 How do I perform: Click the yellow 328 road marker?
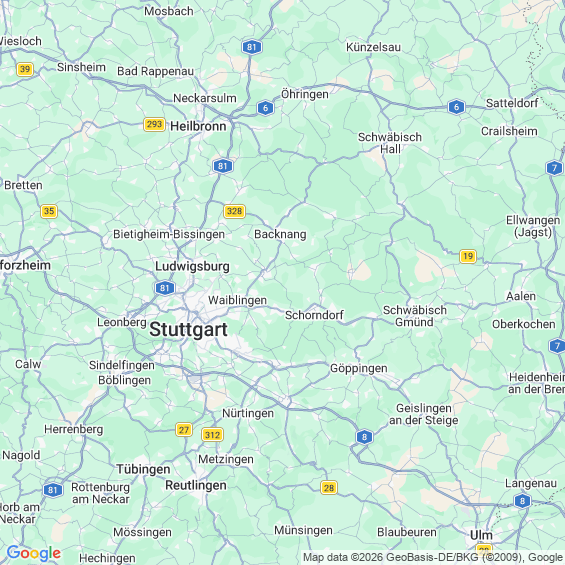click(x=235, y=211)
